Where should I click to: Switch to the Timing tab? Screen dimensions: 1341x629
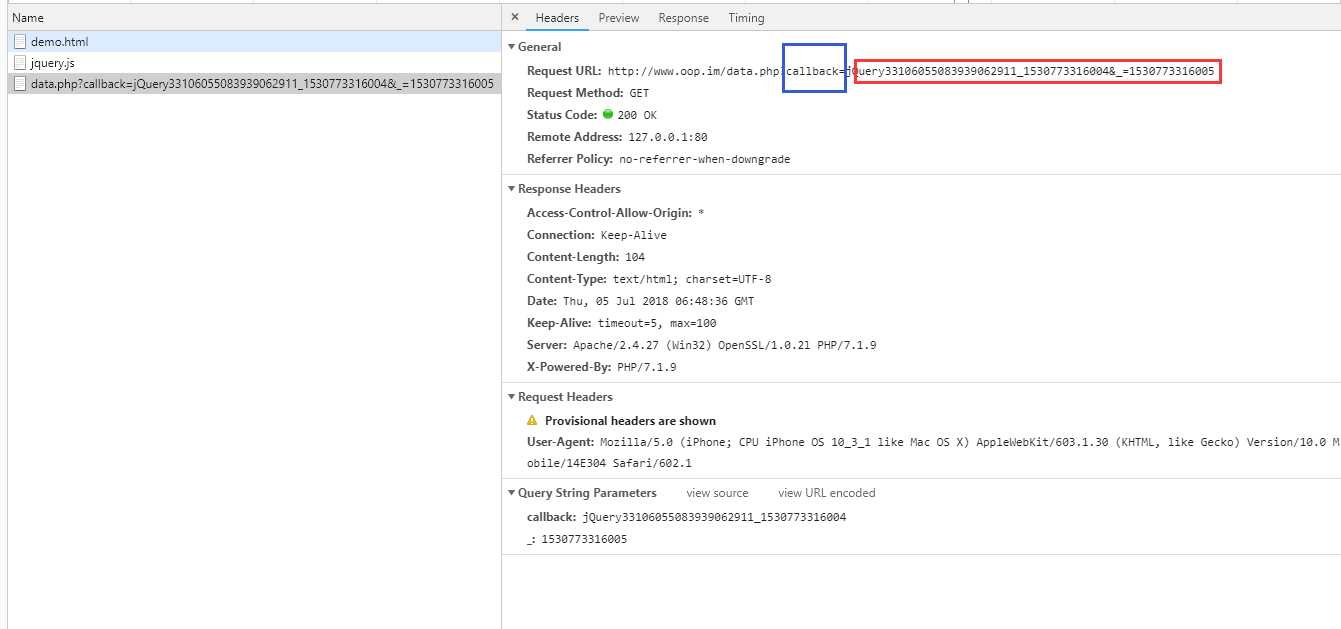(x=746, y=18)
